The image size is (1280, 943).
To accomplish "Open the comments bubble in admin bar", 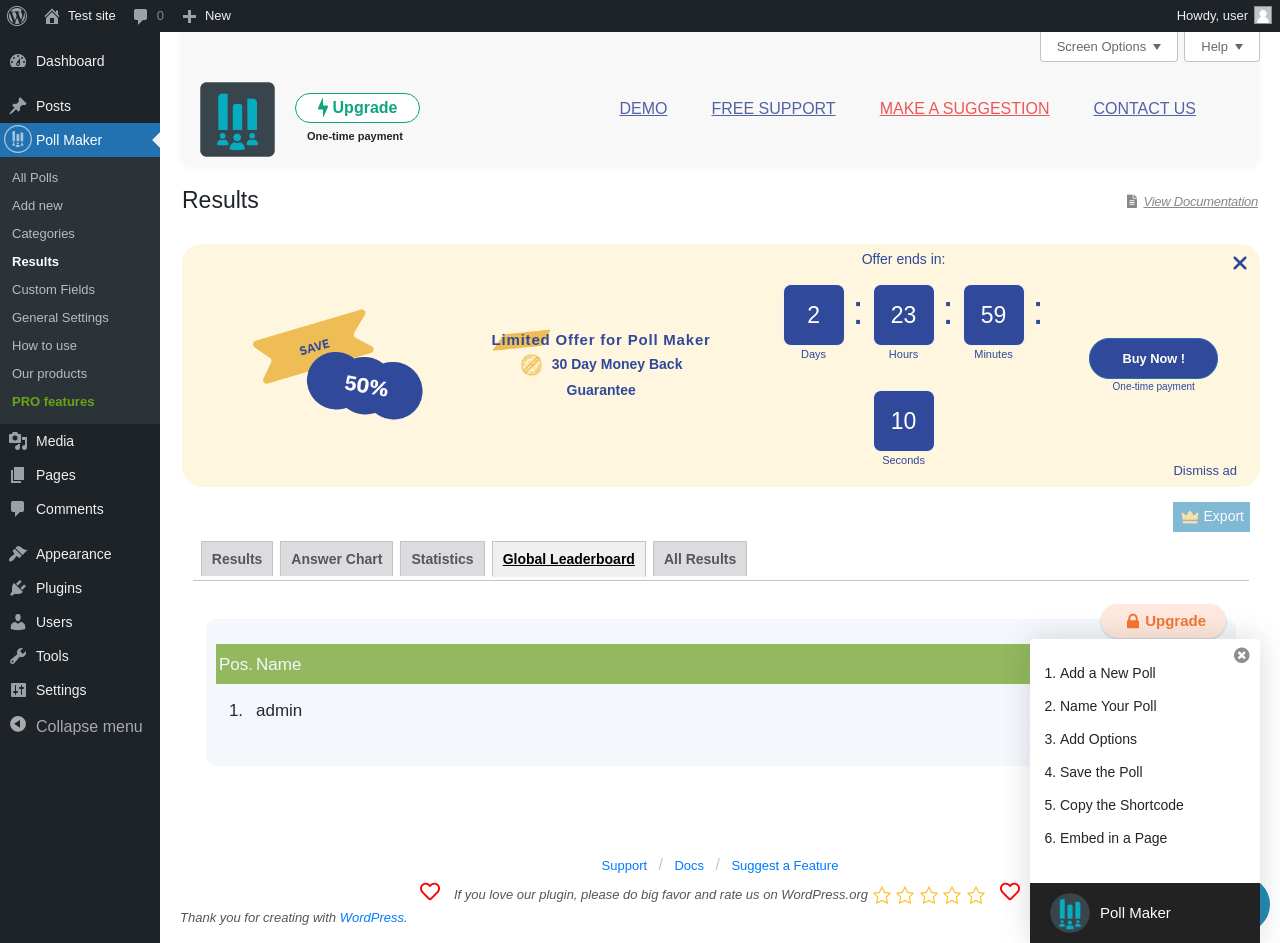I will point(148,16).
